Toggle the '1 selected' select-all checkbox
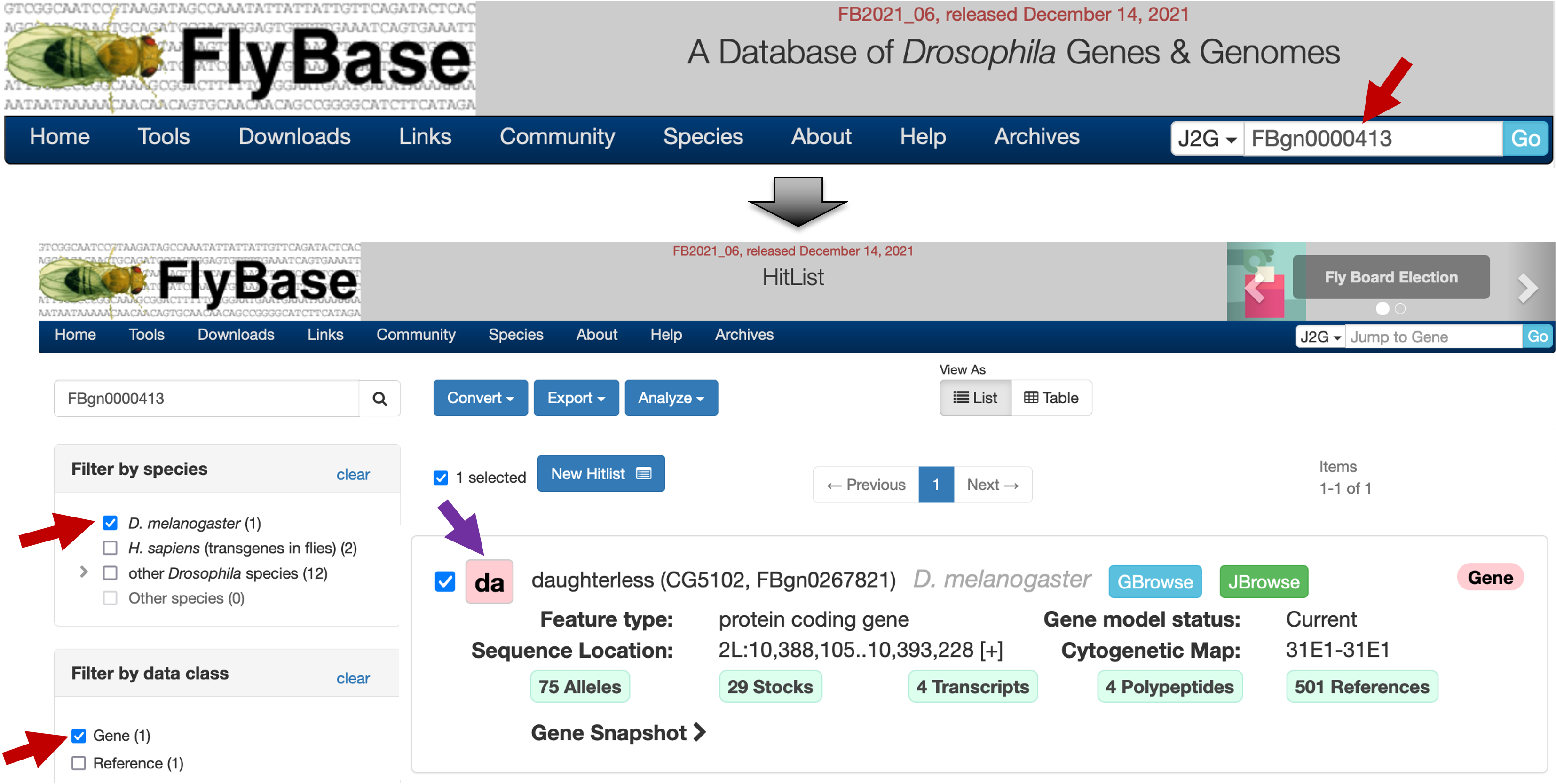The height and width of the screenshot is (784, 1556). pyautogui.click(x=441, y=478)
